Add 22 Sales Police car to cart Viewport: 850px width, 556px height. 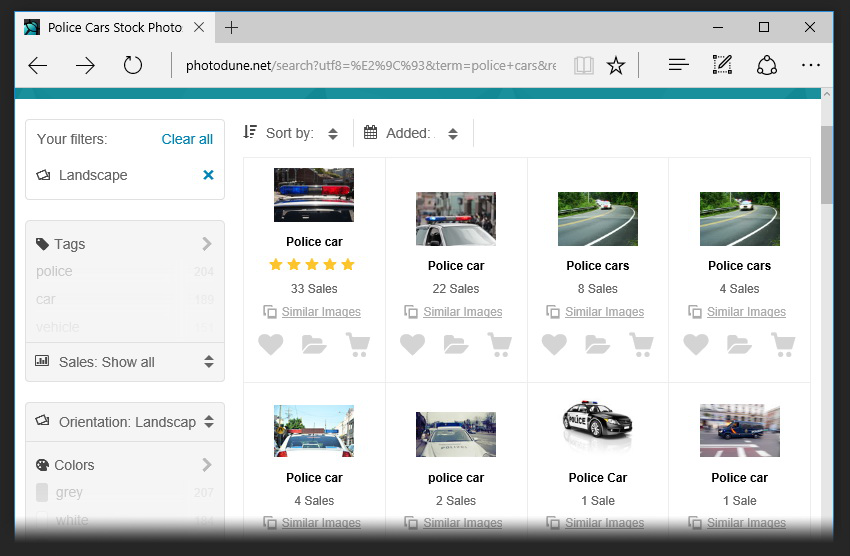pyautogui.click(x=499, y=345)
